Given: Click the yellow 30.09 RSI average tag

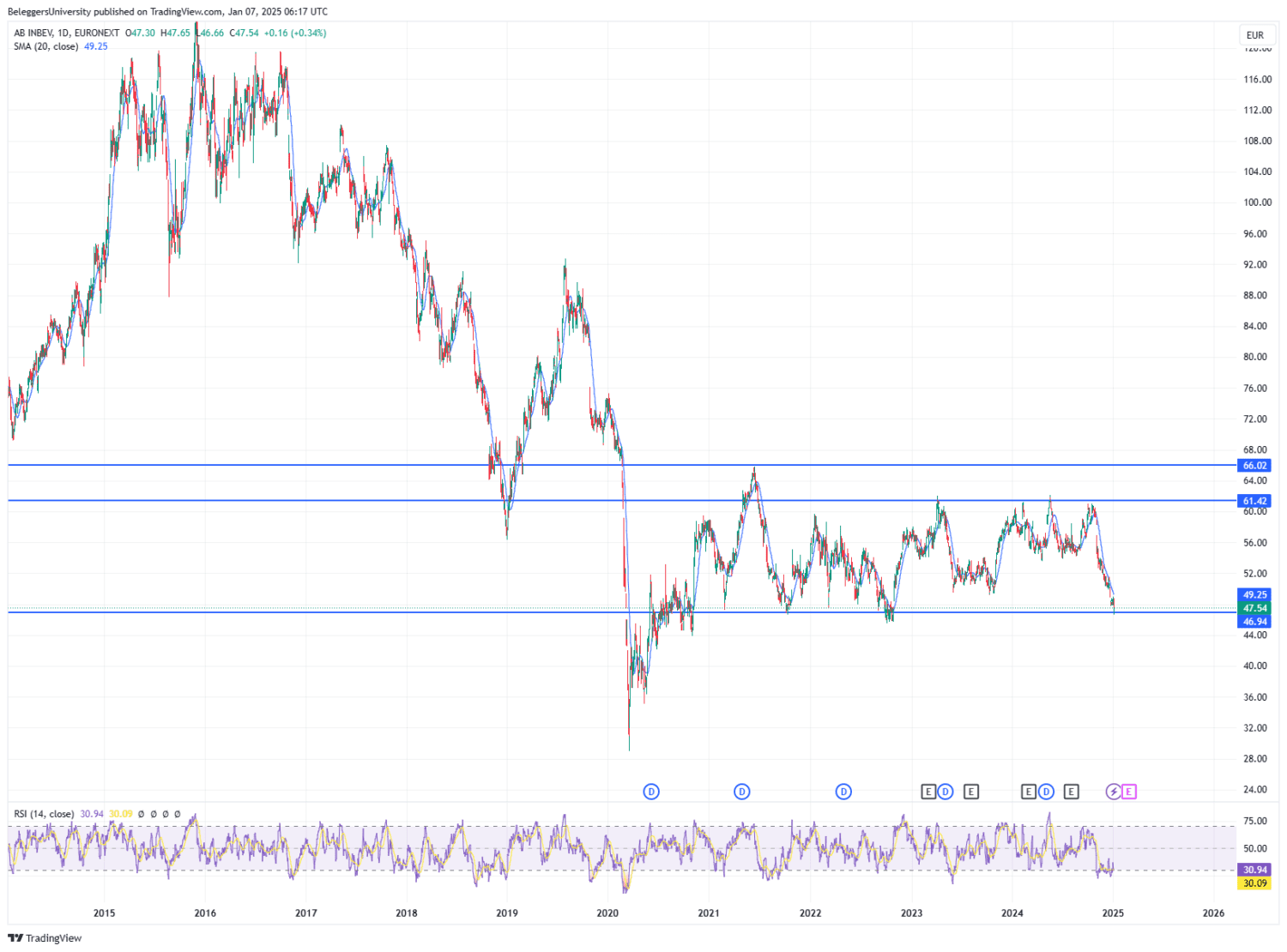Looking at the screenshot, I should 1254,883.
